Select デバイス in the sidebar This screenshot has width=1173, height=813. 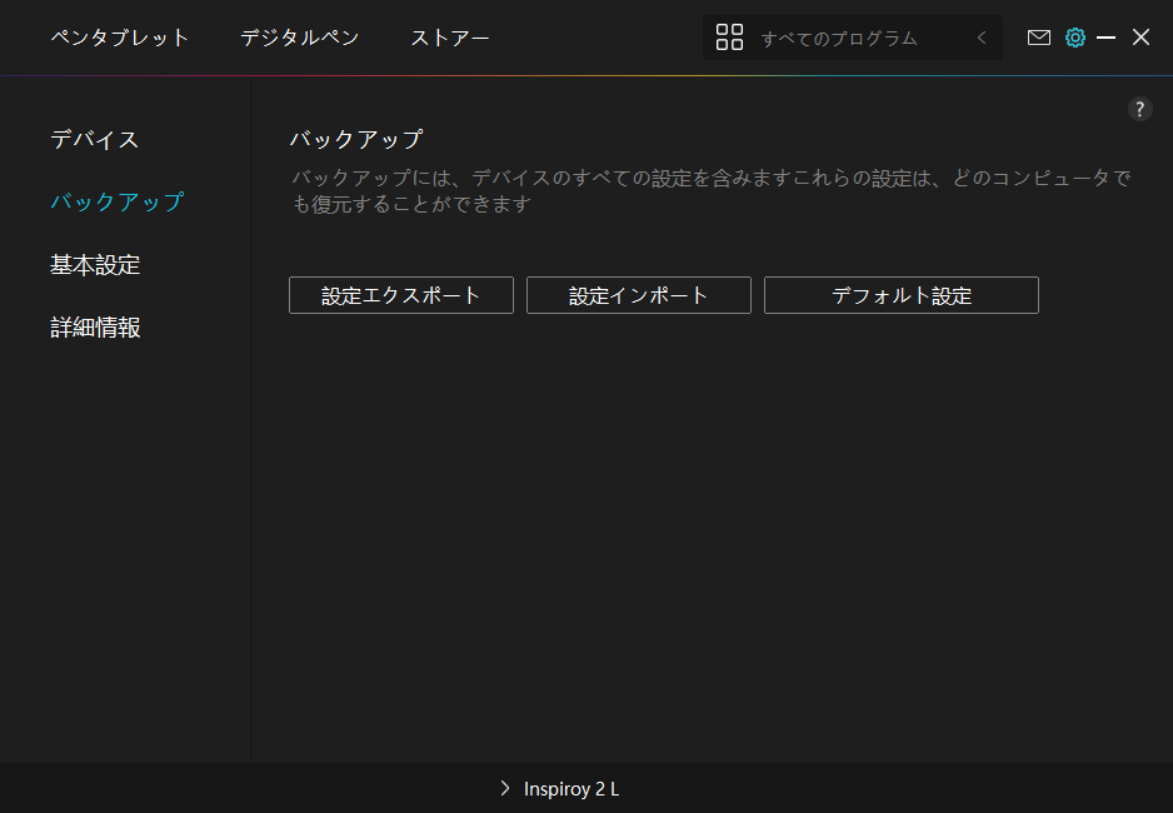95,139
